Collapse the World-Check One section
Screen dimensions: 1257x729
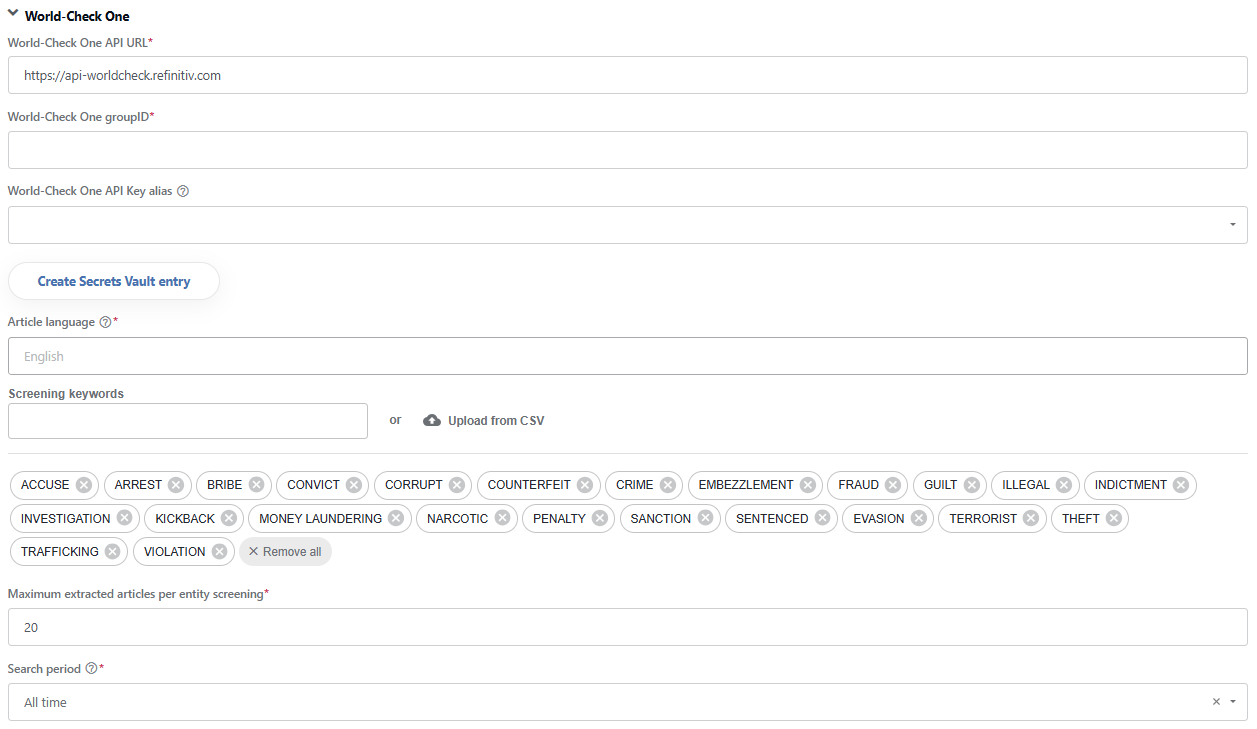pyautogui.click(x=13, y=15)
